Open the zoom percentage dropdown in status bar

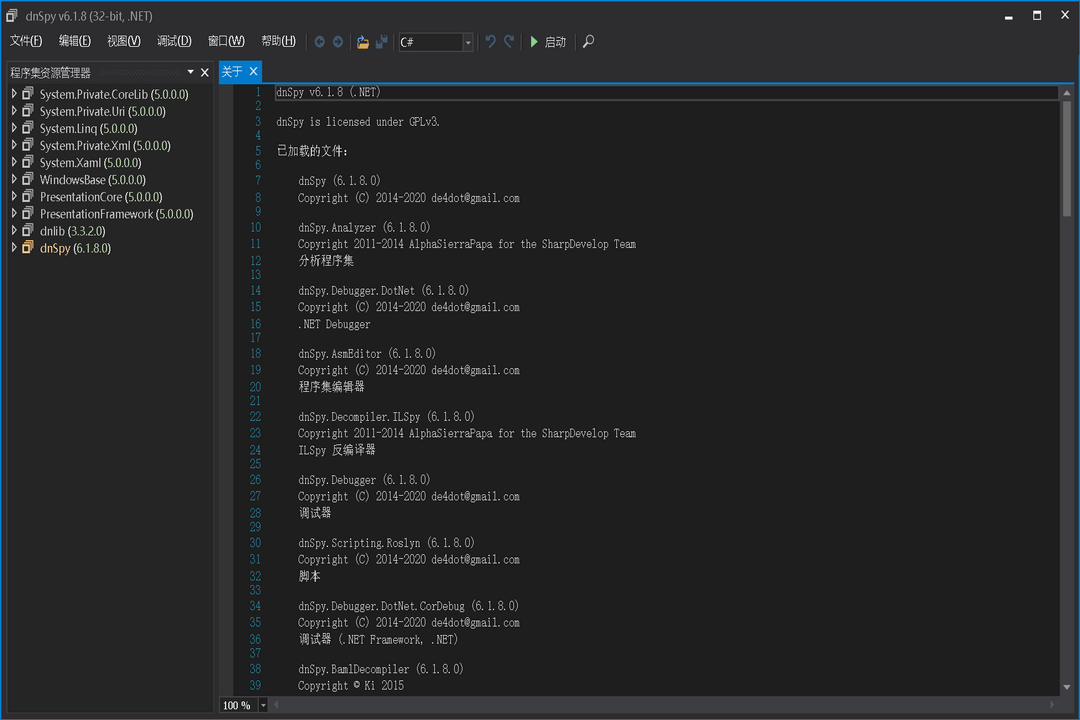coord(262,705)
